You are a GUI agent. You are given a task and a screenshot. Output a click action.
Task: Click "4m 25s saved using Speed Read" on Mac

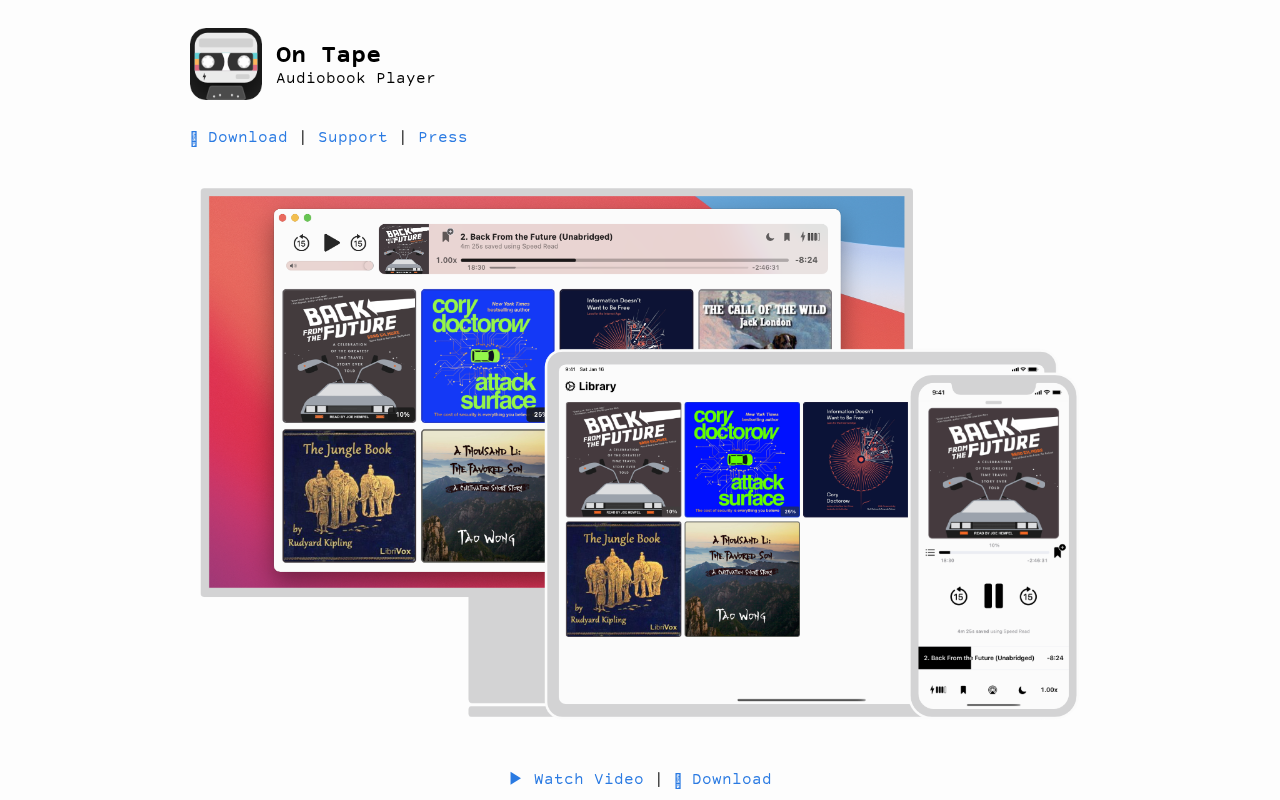tap(509, 246)
